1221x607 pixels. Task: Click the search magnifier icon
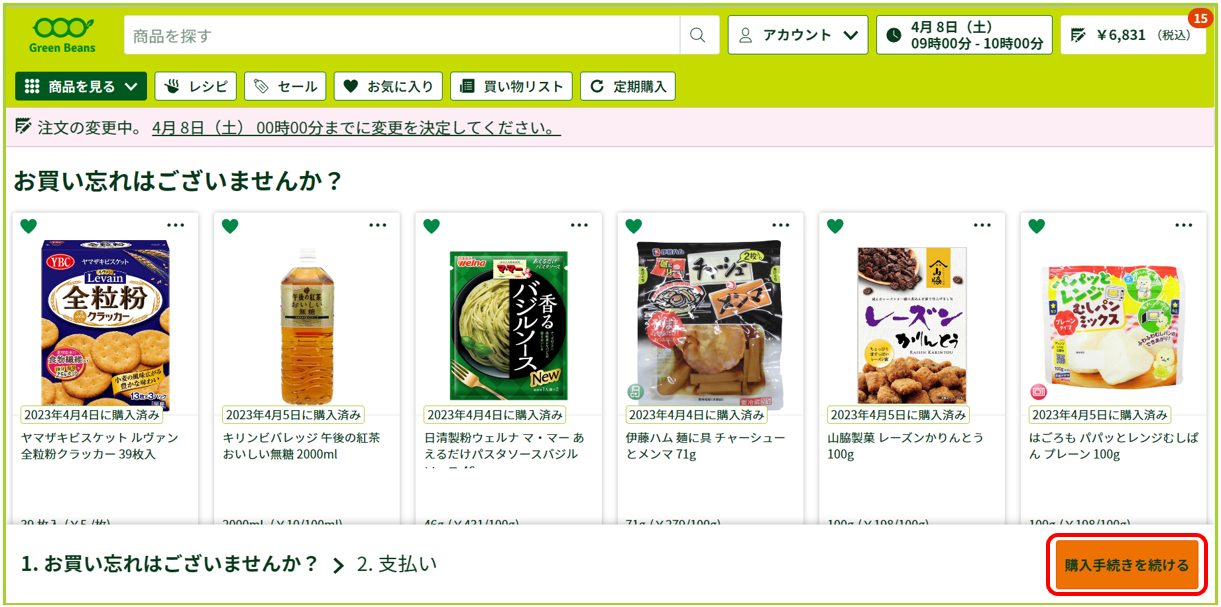coord(698,35)
